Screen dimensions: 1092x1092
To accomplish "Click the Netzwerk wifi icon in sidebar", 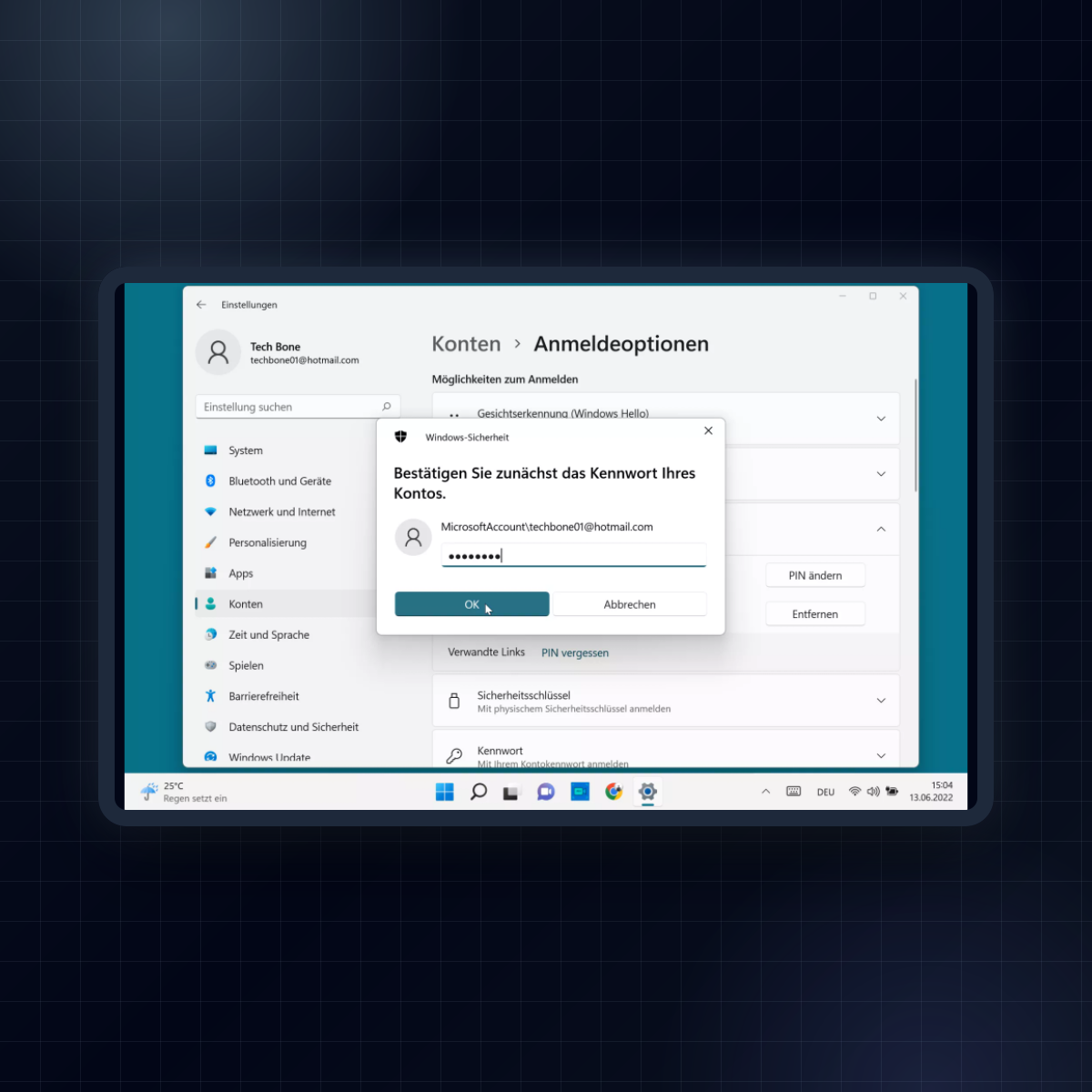I will 210,511.
